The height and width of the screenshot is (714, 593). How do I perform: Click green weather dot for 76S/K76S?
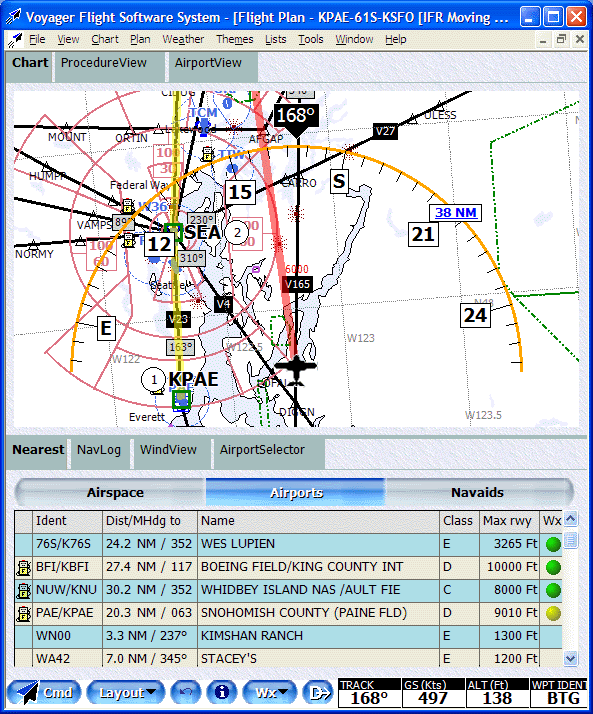click(x=553, y=545)
